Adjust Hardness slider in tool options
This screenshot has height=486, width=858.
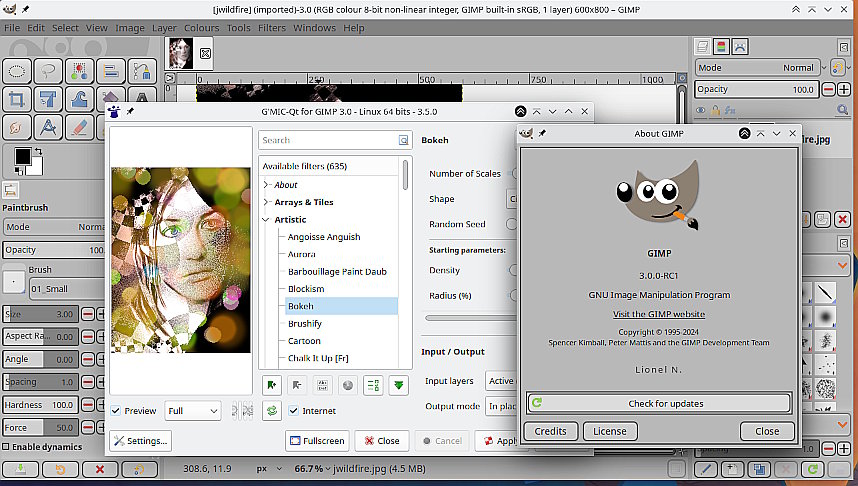pyautogui.click(x=40, y=405)
